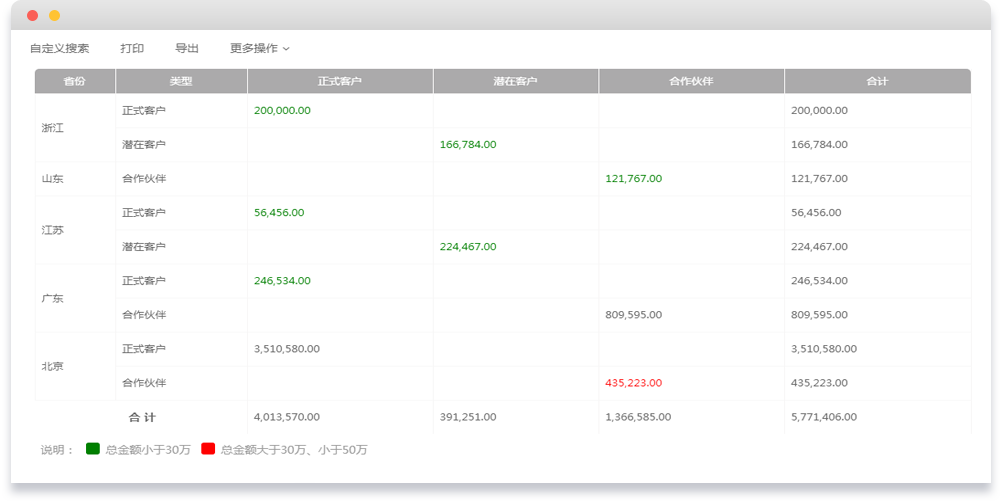Select the 浙江 province cell
Screen dimensions: 1003x501
(52, 128)
